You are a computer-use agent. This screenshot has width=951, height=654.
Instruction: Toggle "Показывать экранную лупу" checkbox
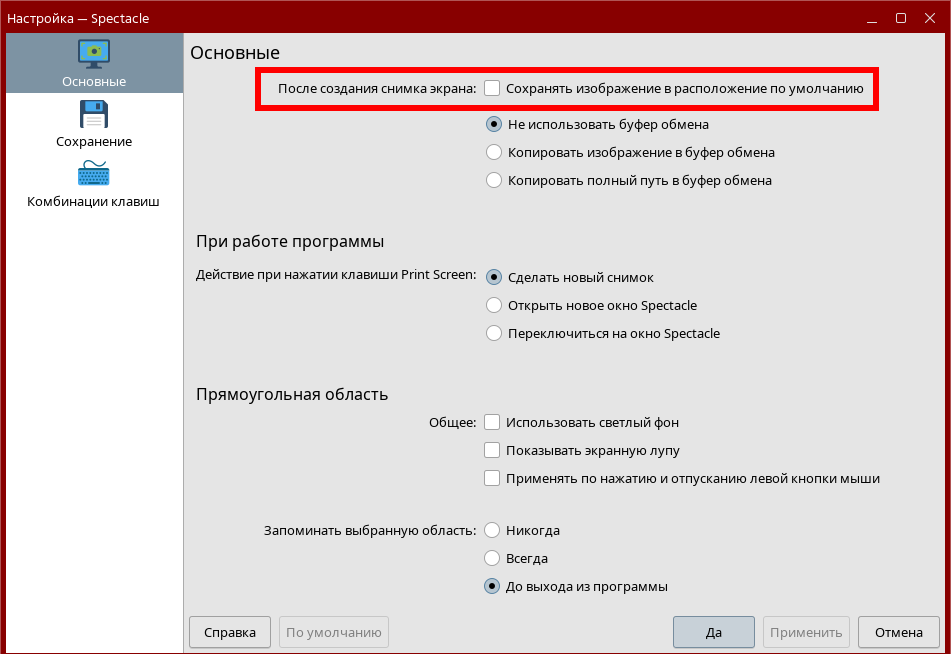[x=492, y=450]
